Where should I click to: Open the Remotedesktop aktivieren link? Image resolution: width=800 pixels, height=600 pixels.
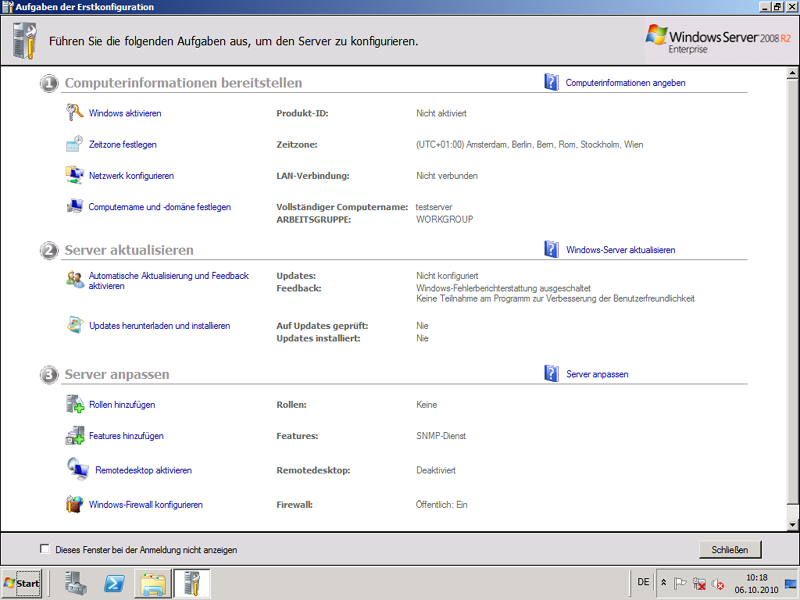143,470
